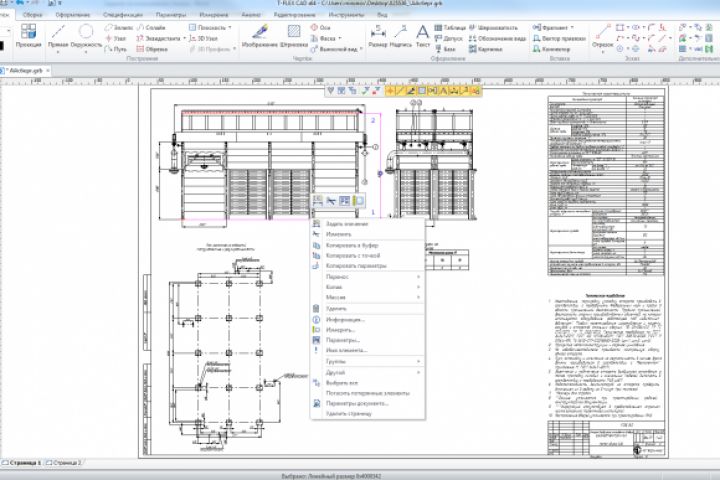The width and height of the screenshot is (720, 480).
Task: Select the Проекция tool in the ribbon
Action: tap(28, 37)
